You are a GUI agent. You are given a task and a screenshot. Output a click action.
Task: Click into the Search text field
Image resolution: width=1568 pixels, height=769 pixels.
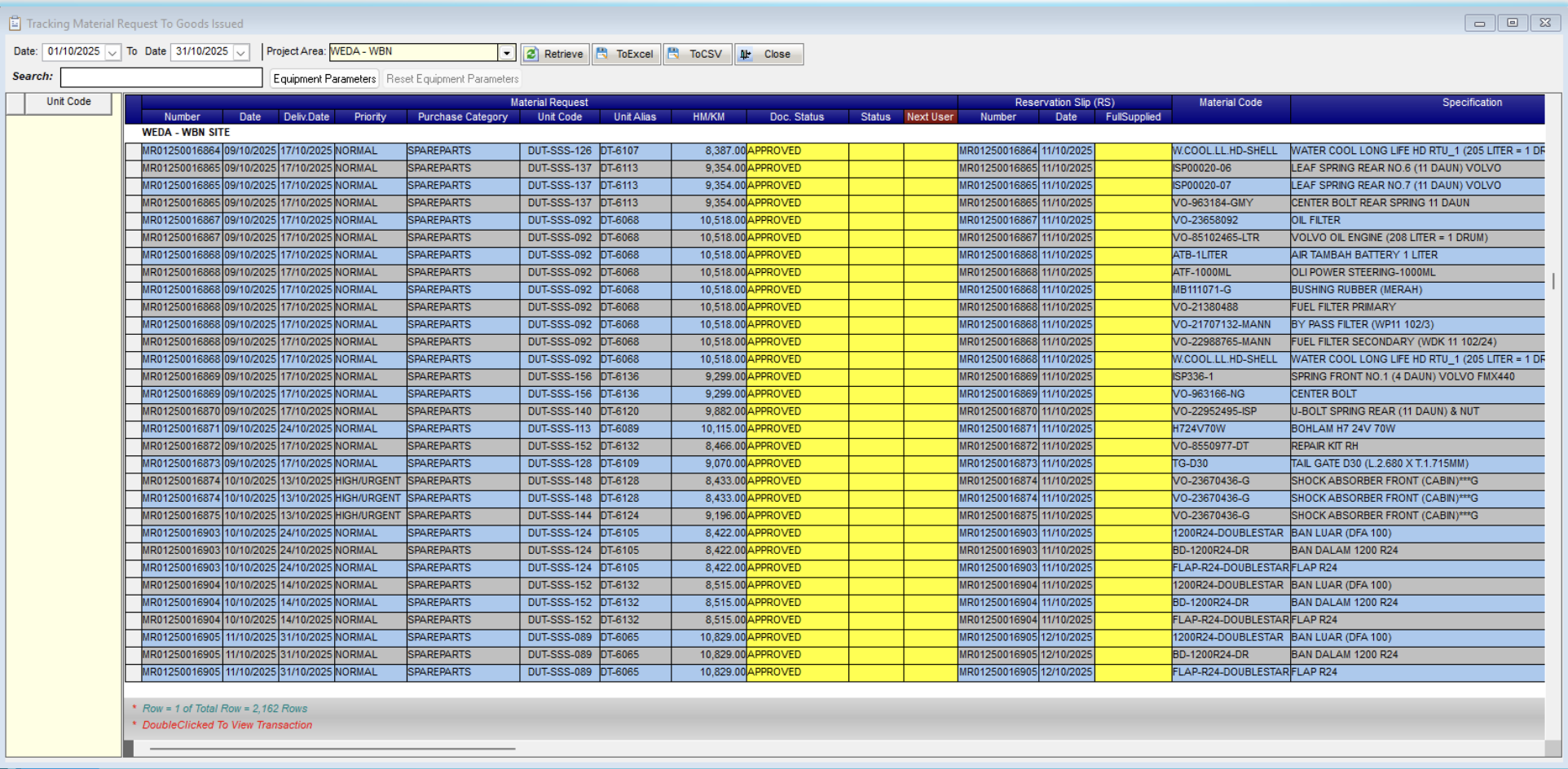coord(161,77)
